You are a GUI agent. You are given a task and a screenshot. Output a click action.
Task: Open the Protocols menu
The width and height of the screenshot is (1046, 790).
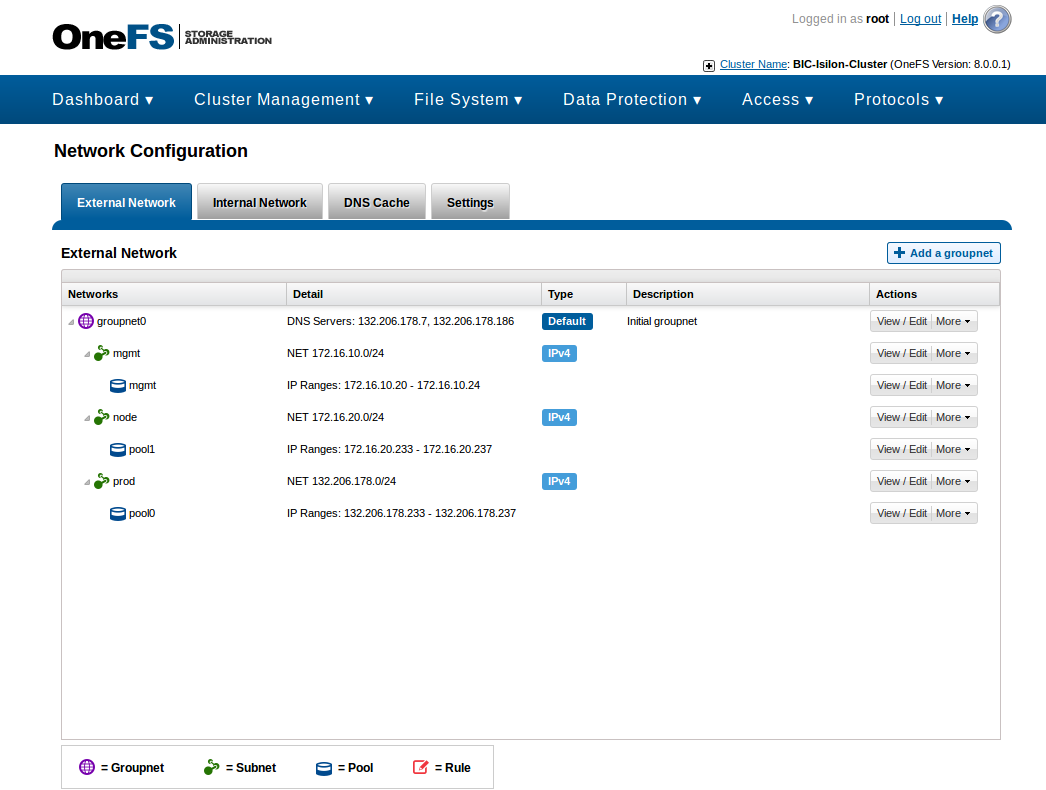tap(899, 99)
